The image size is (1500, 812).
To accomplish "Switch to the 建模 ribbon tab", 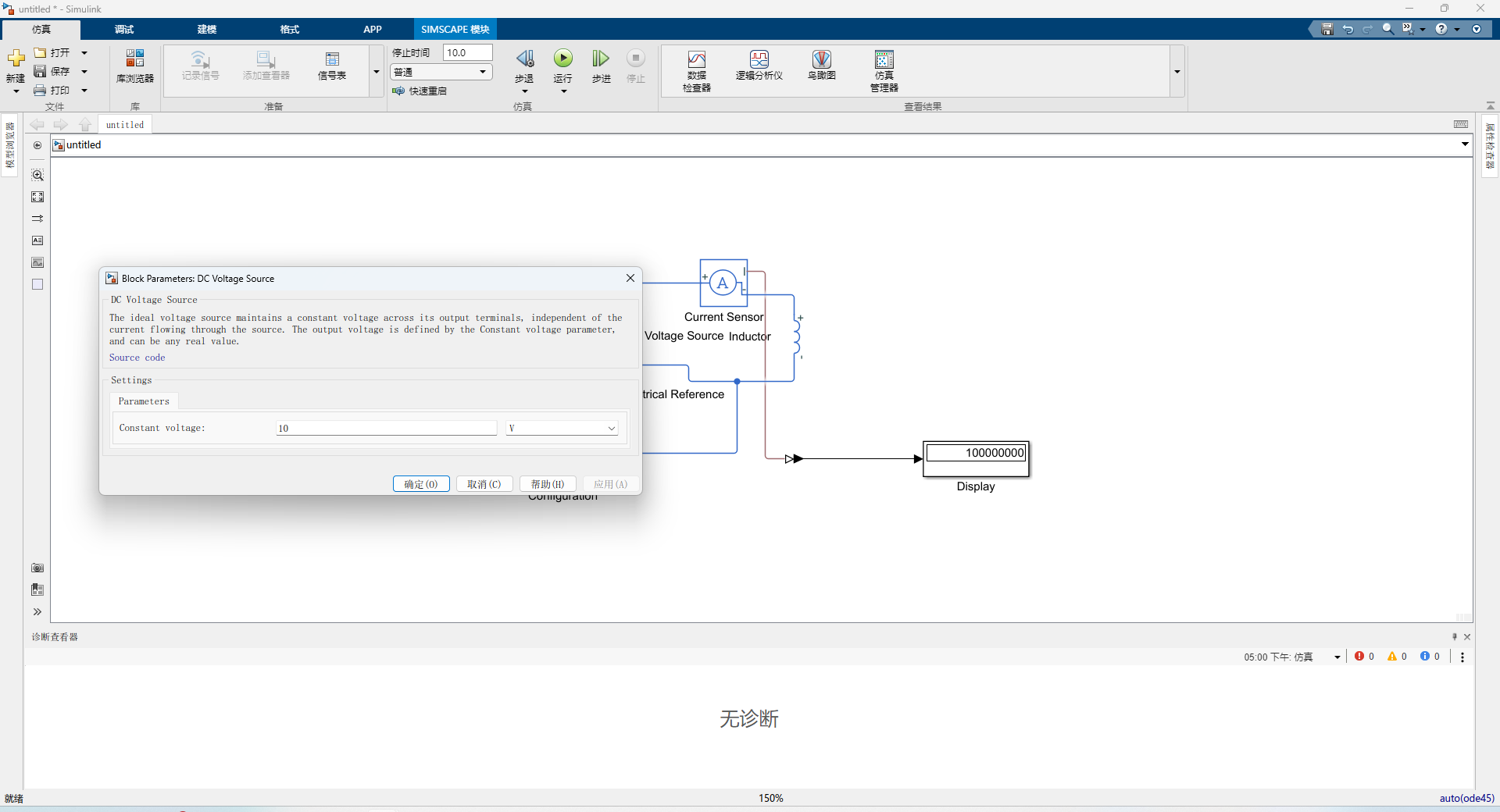I will [207, 30].
